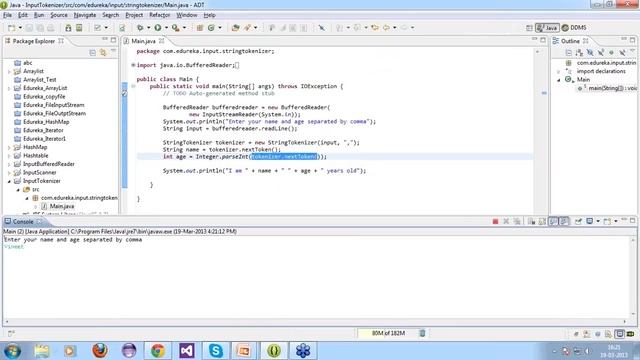Expand import declarations in Outline
This screenshot has height=360, width=640.
(559, 71)
